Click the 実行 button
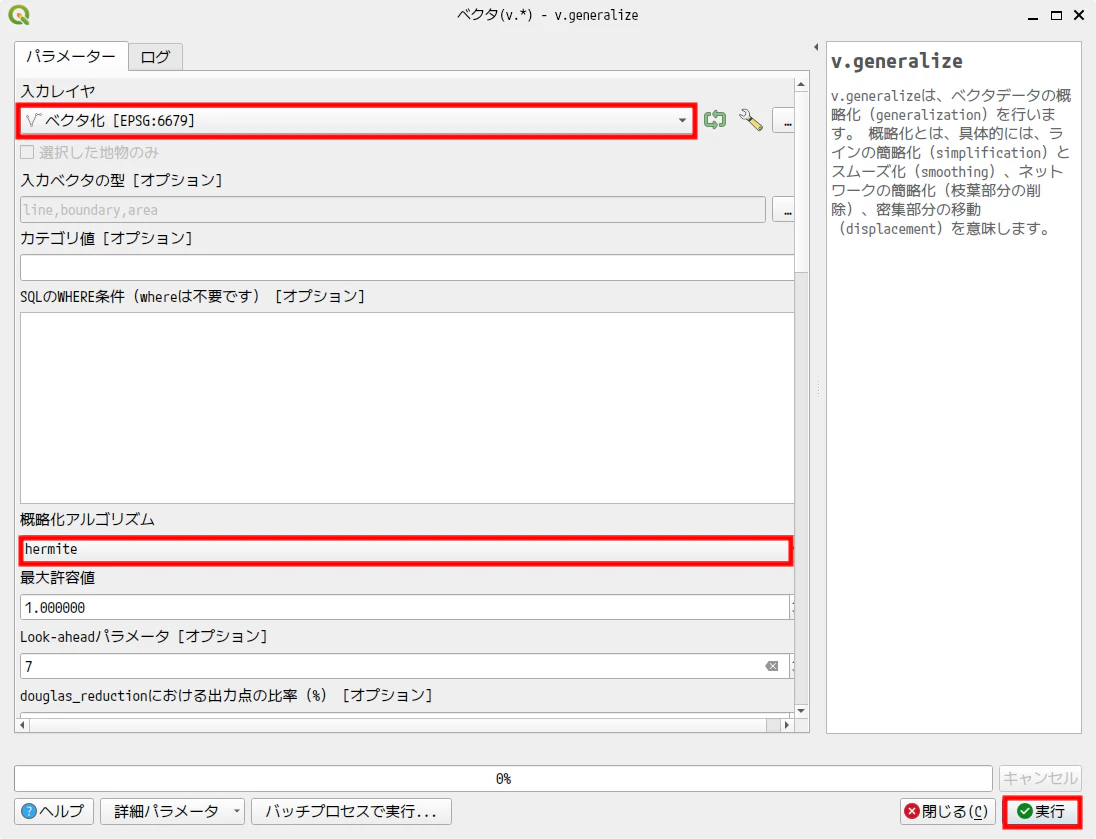Screen dimensions: 1096x839 click(x=1041, y=811)
